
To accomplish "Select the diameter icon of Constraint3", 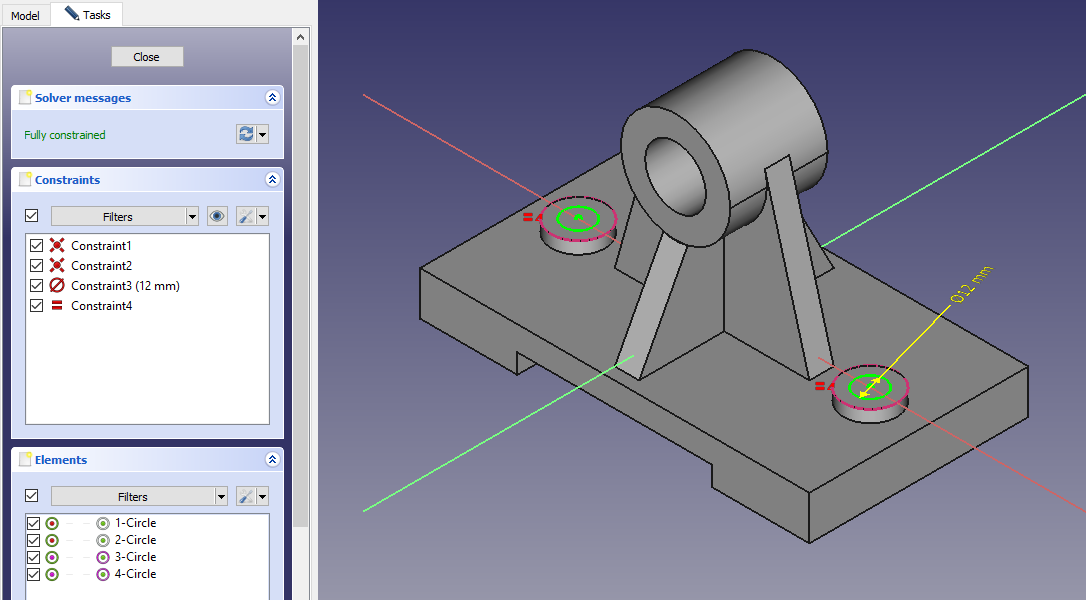I will 57,286.
